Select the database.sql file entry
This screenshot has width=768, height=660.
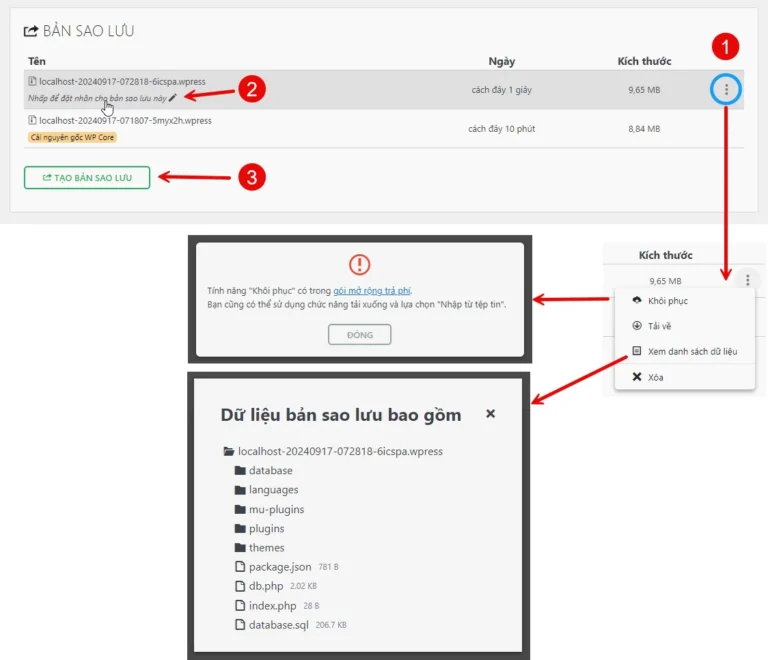[279, 625]
